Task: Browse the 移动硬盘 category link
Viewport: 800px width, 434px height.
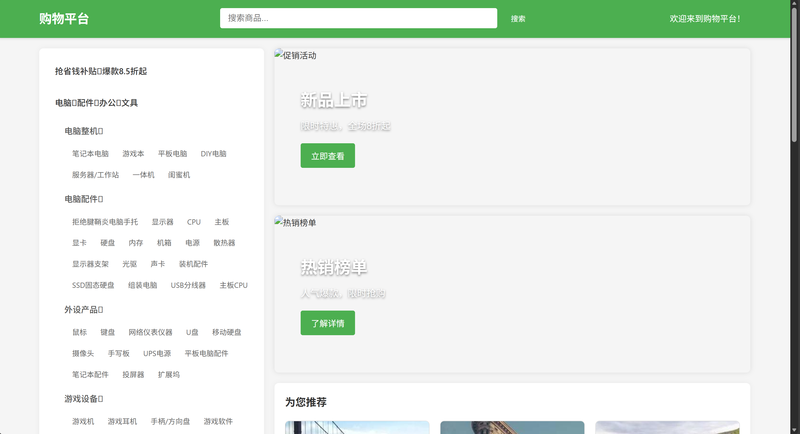Action: click(x=227, y=333)
